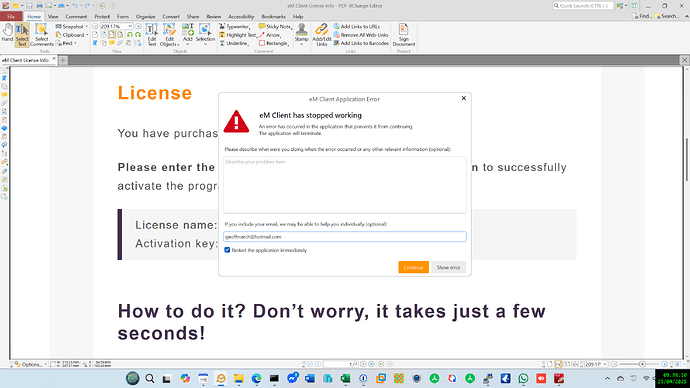The image size is (690, 388).
Task: Show hidden system tray icons
Action: tap(607, 378)
